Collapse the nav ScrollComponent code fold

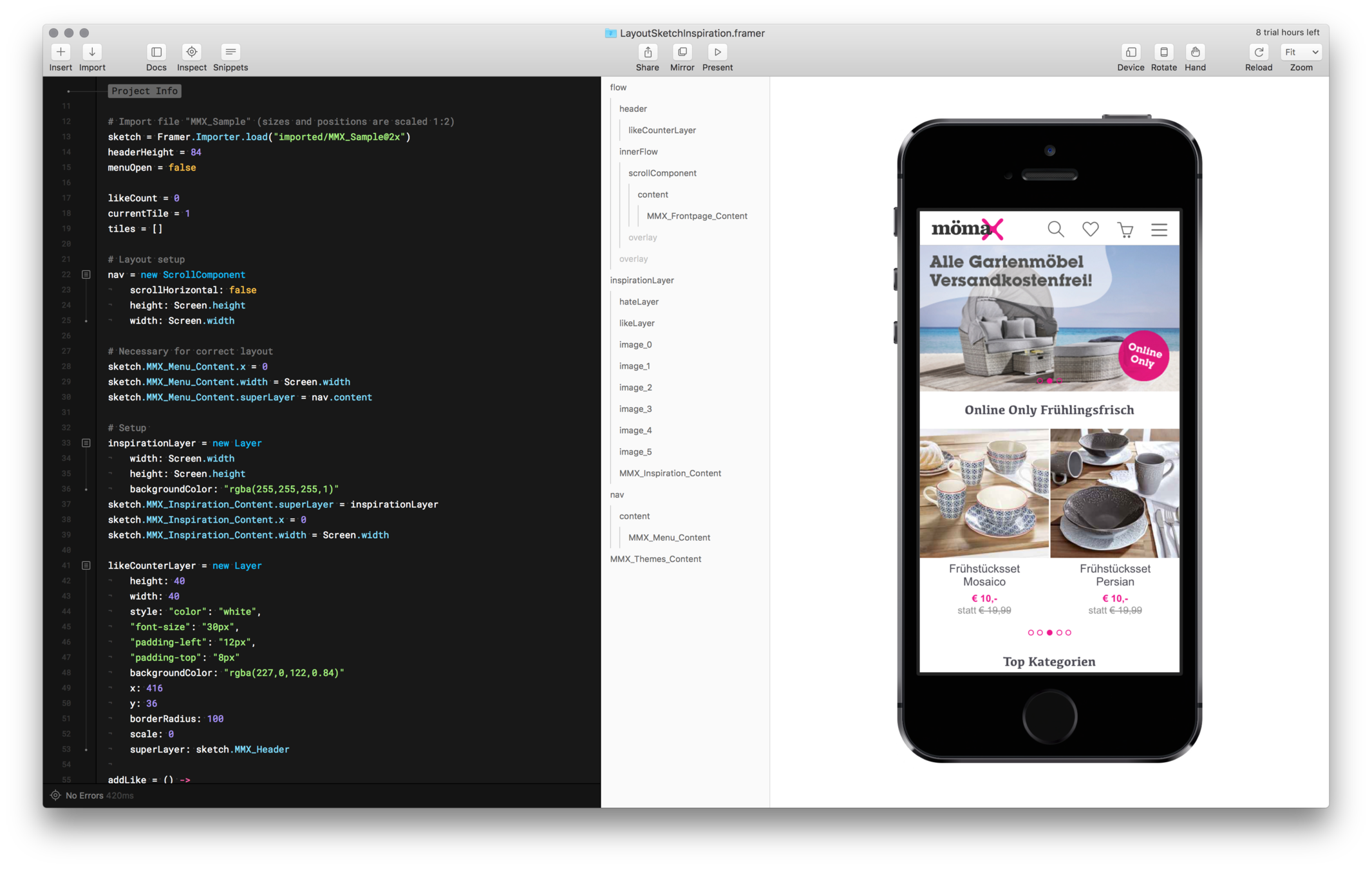86,275
